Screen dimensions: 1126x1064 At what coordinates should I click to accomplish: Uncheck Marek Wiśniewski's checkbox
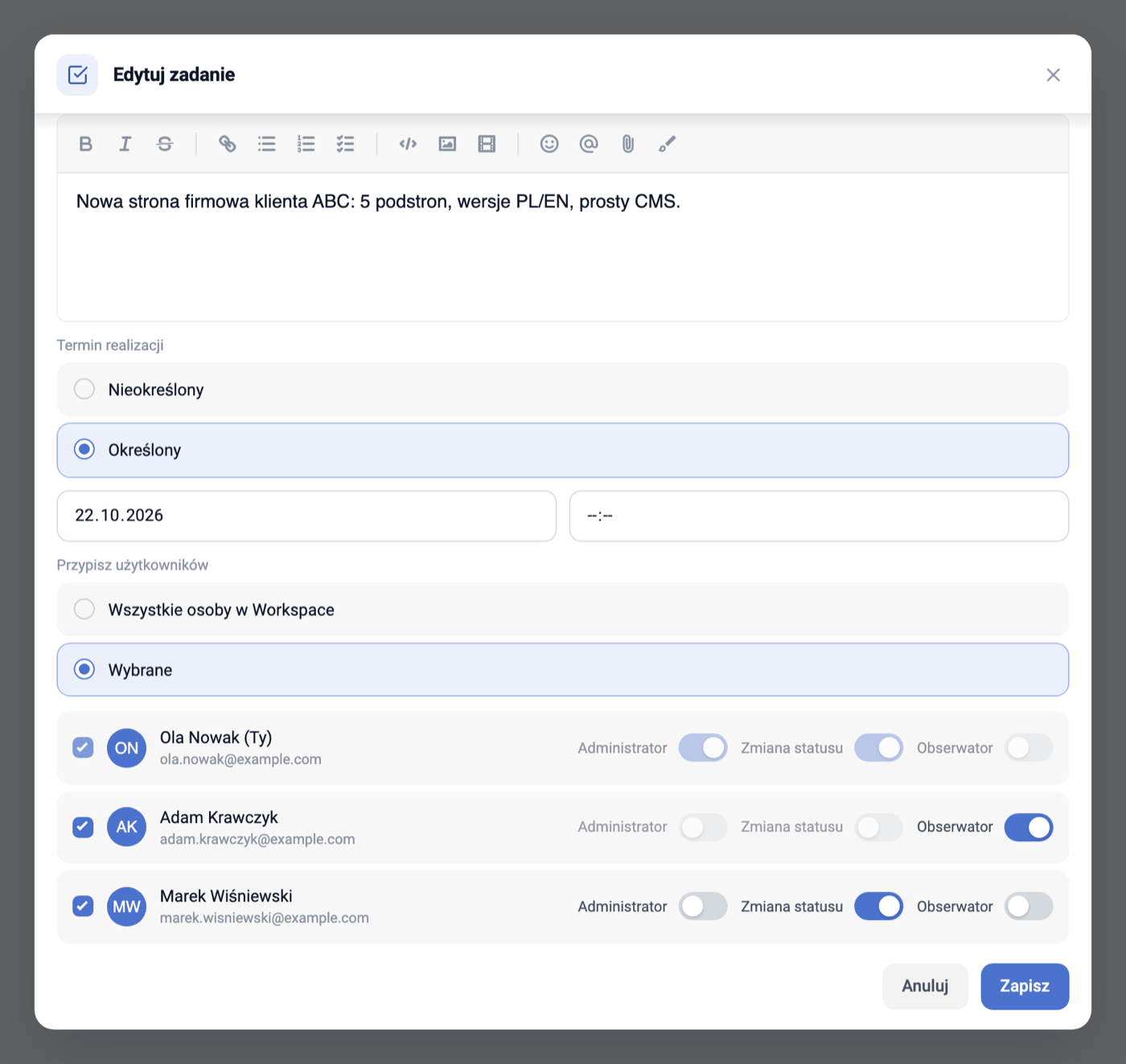[x=83, y=906]
